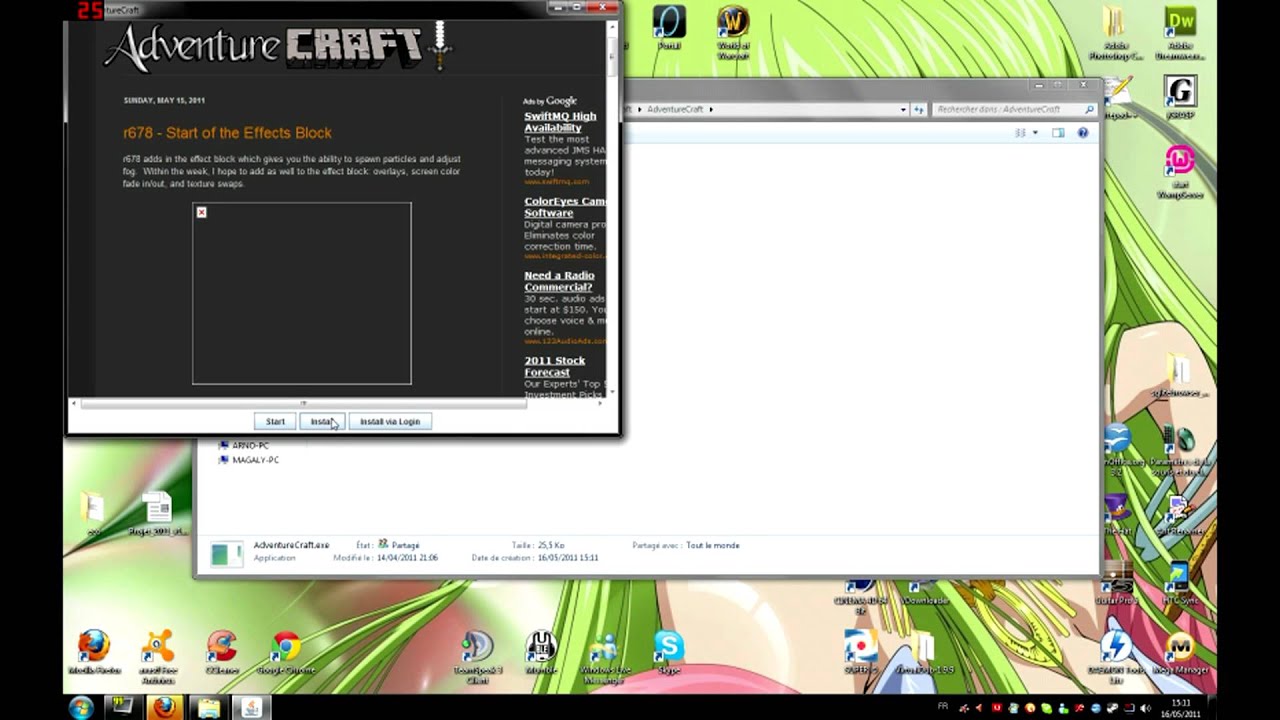Click the AdventureCraft.exe icon in details pane
The image size is (1280, 720).
(x=226, y=554)
